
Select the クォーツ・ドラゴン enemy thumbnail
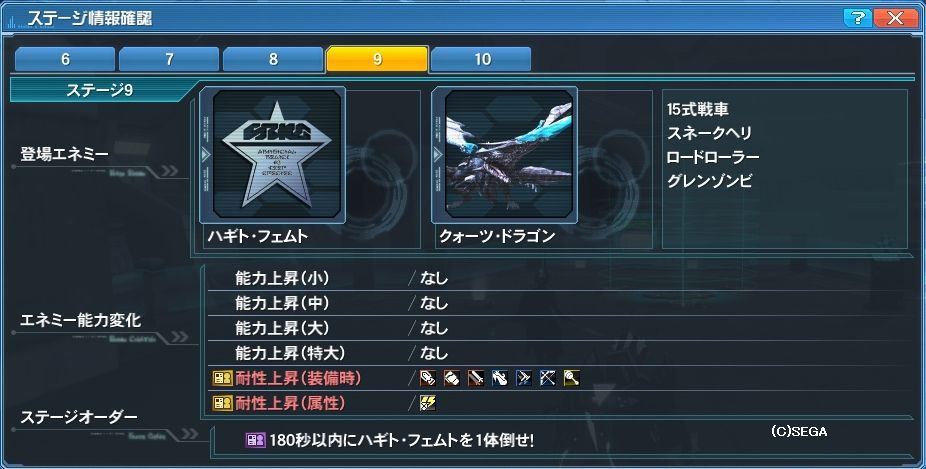(508, 155)
